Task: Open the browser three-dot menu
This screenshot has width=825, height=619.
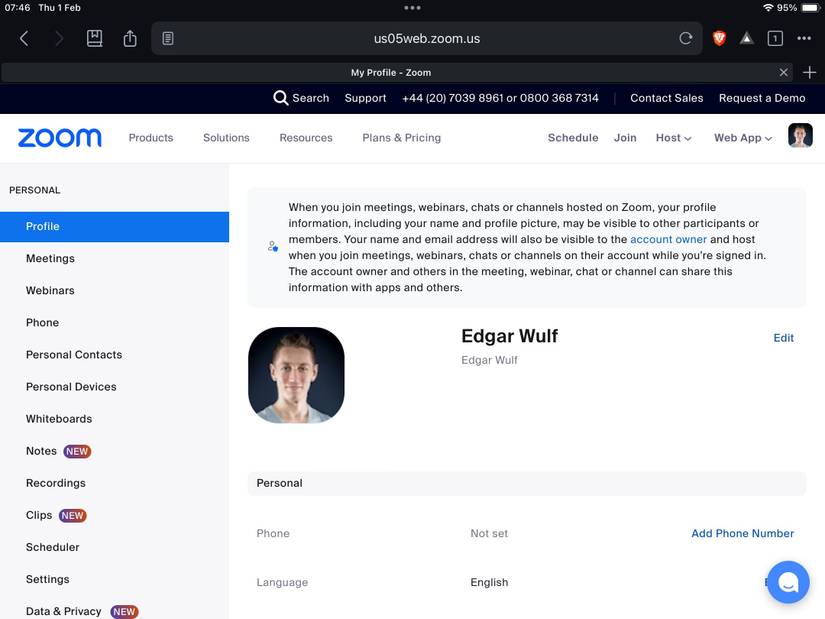Action: click(x=804, y=39)
